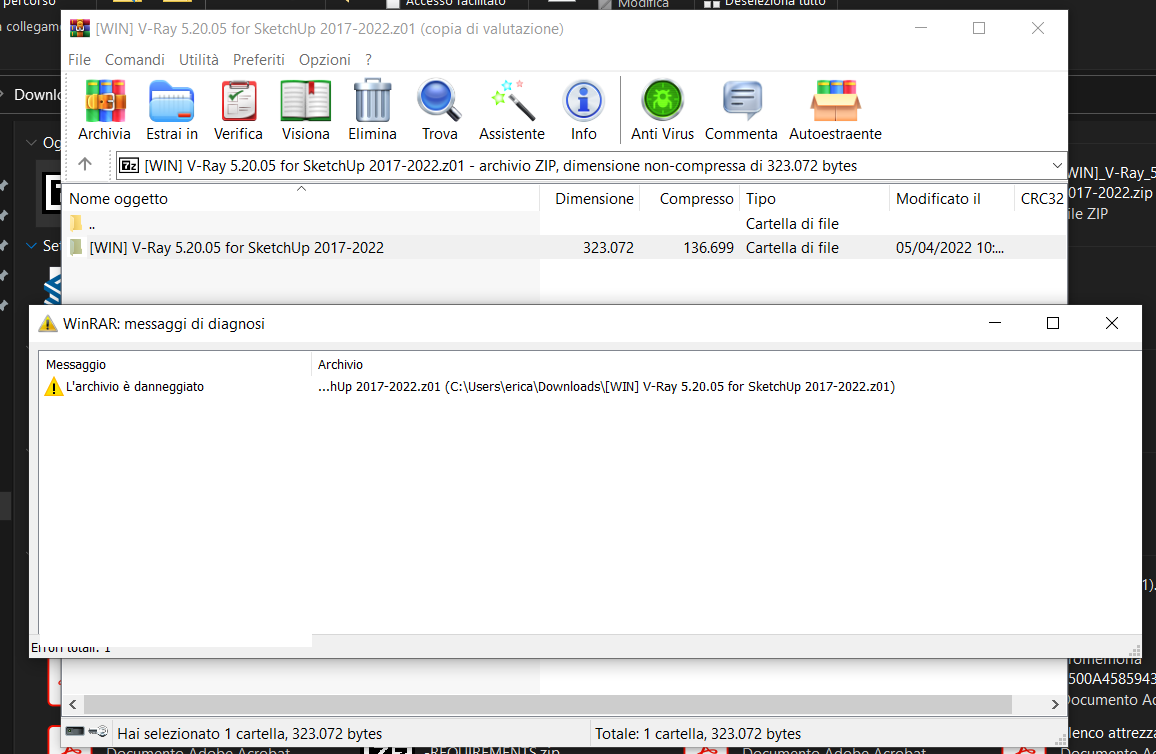Select the damaged archive warning message
Viewport: 1156px width, 754px height.
134,387
